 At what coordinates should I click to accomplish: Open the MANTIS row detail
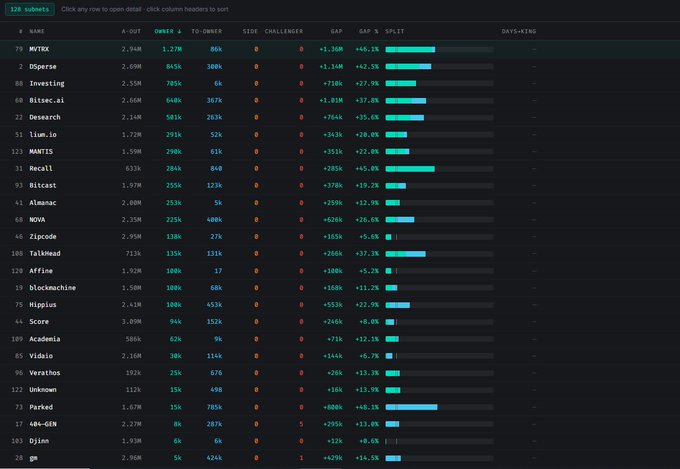pyautogui.click(x=340, y=151)
